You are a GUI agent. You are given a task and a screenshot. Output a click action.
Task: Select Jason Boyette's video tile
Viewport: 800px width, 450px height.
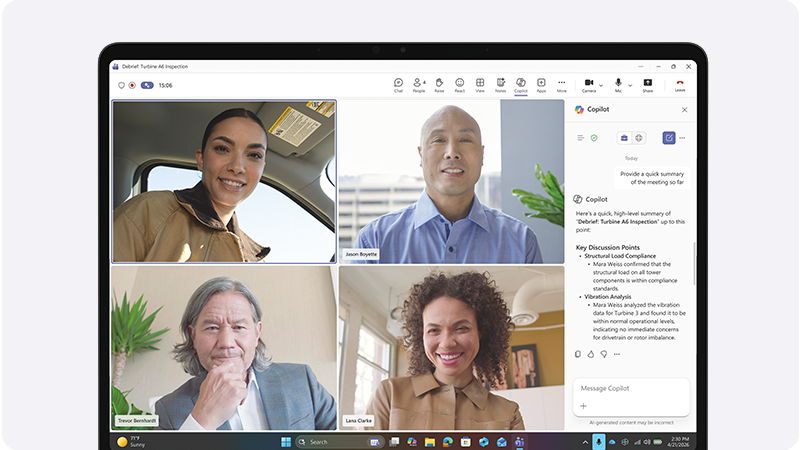pyautogui.click(x=452, y=182)
